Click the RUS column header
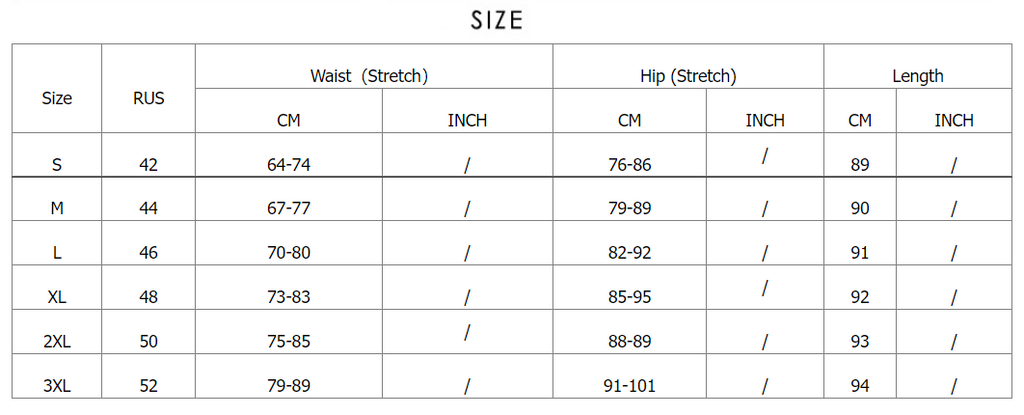 point(148,99)
